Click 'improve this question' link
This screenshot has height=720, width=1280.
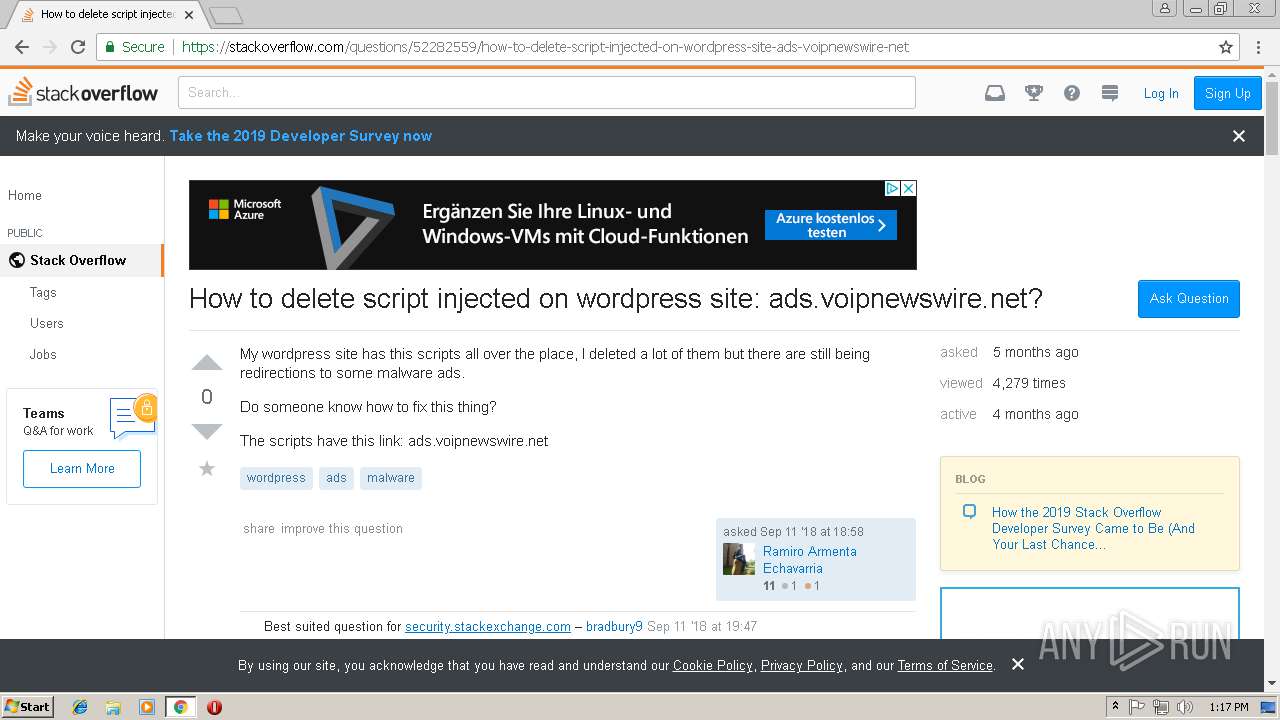point(342,528)
